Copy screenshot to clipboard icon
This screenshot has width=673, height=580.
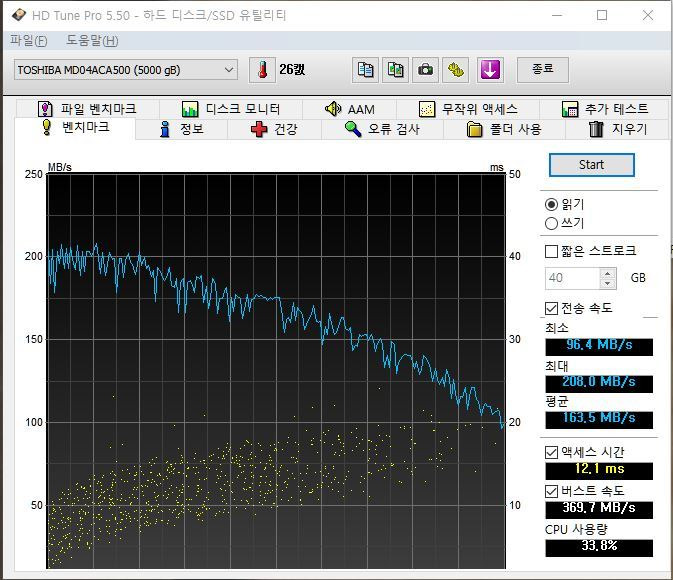point(395,70)
